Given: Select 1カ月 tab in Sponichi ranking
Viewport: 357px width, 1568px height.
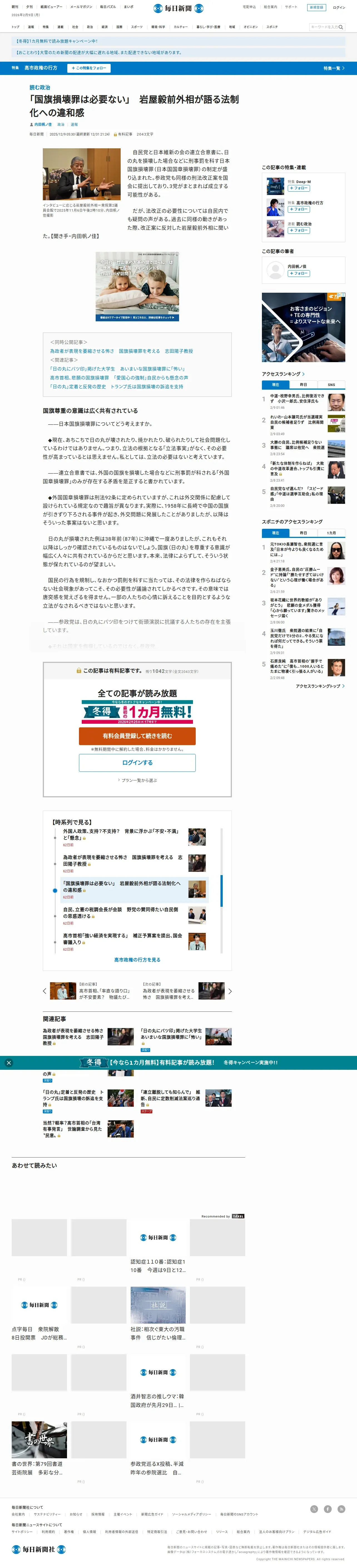Looking at the screenshot, I should (x=331, y=533).
